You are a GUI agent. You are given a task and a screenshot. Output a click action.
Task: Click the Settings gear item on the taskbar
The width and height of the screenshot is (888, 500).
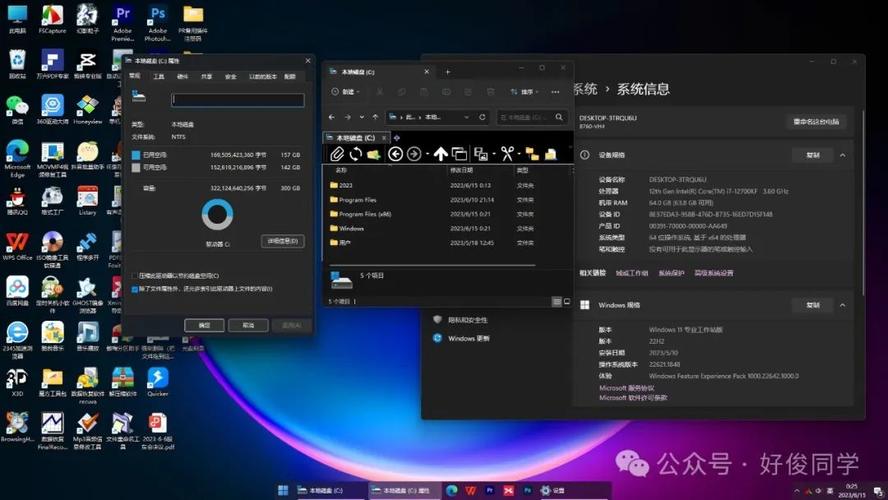point(553,490)
